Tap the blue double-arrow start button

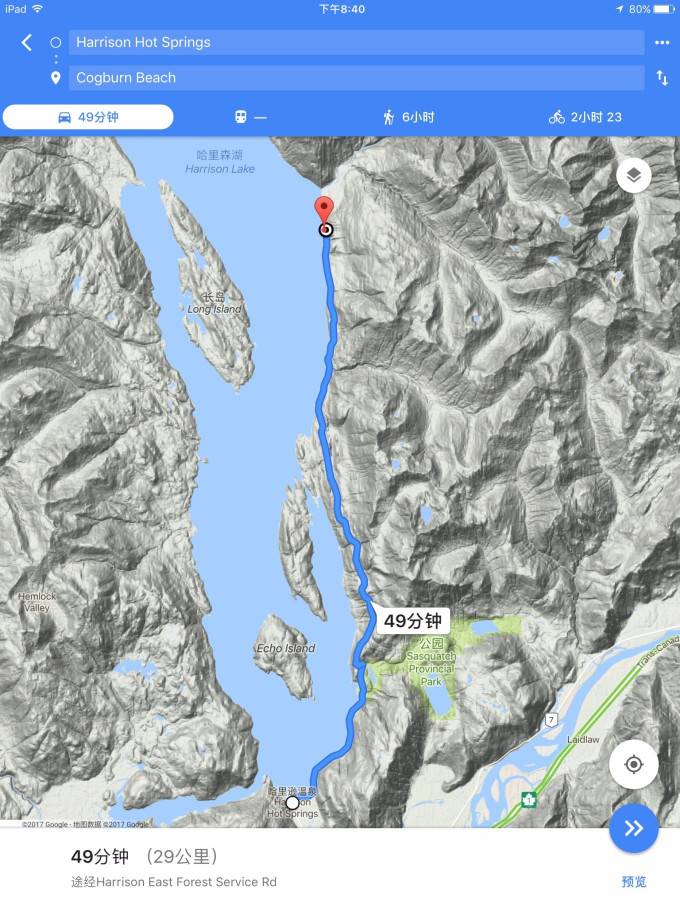click(x=634, y=828)
